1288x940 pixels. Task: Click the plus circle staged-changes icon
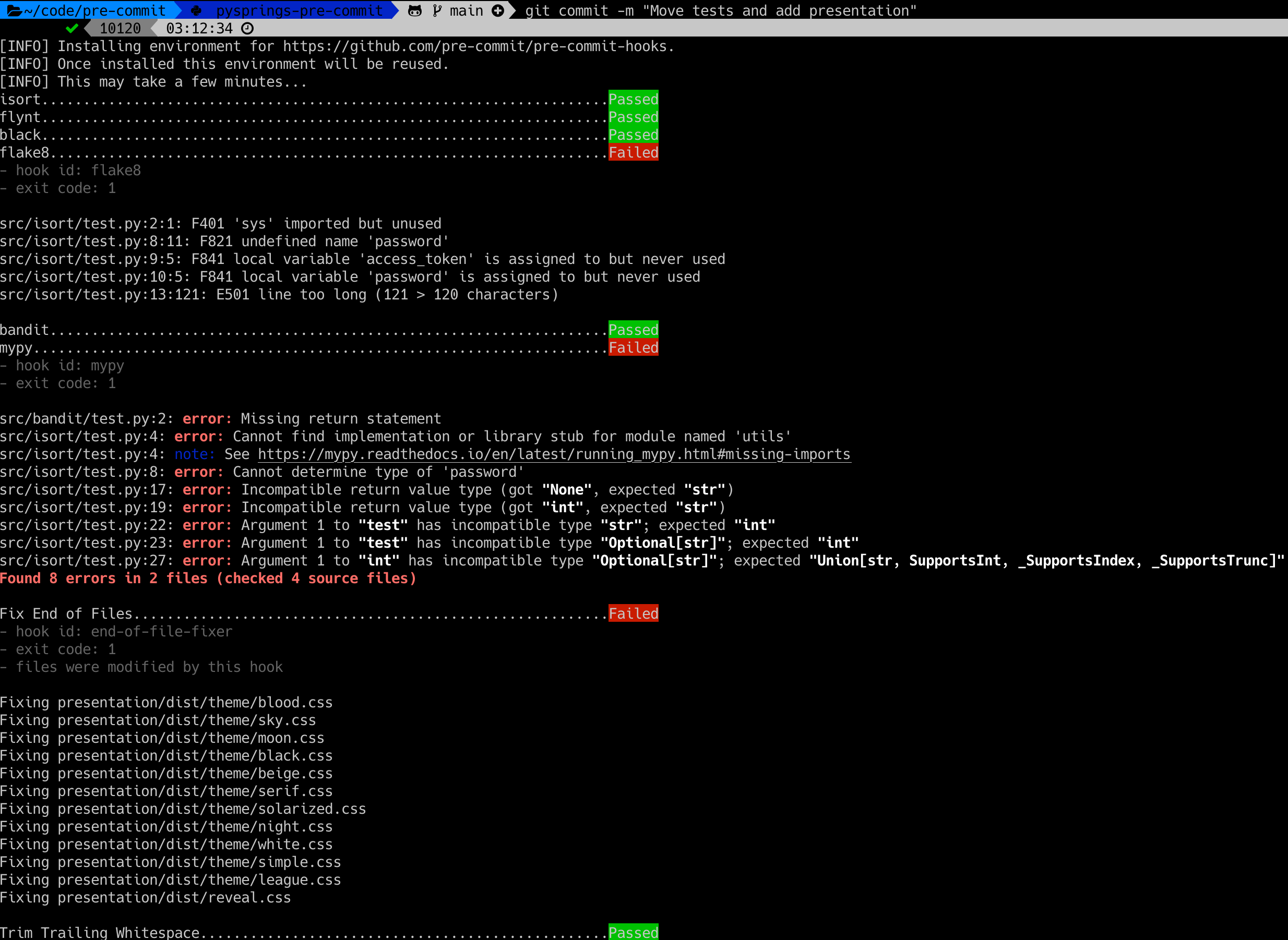[x=497, y=10]
